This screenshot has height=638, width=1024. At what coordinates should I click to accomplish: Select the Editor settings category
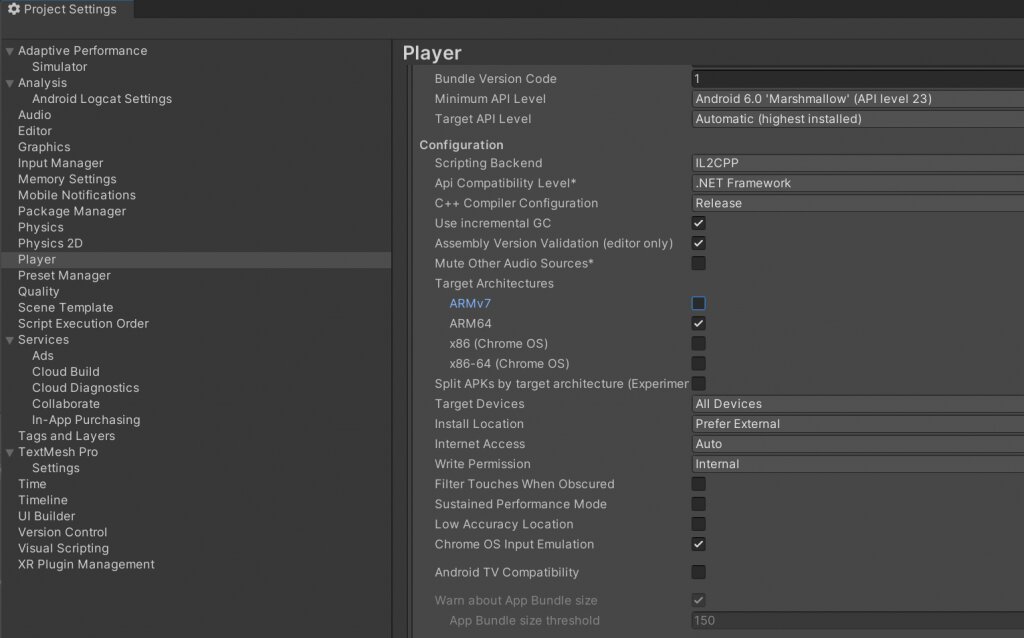pos(35,131)
